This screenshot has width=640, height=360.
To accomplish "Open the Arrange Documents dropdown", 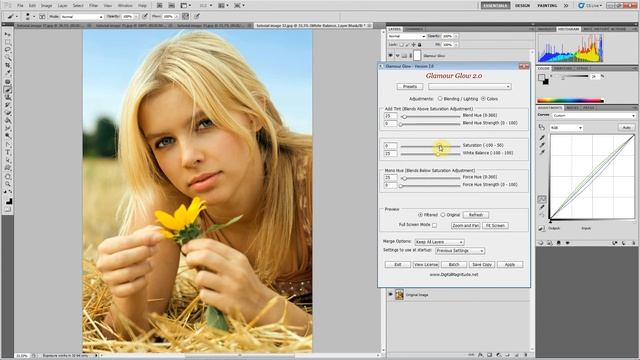I will click(x=223, y=6).
